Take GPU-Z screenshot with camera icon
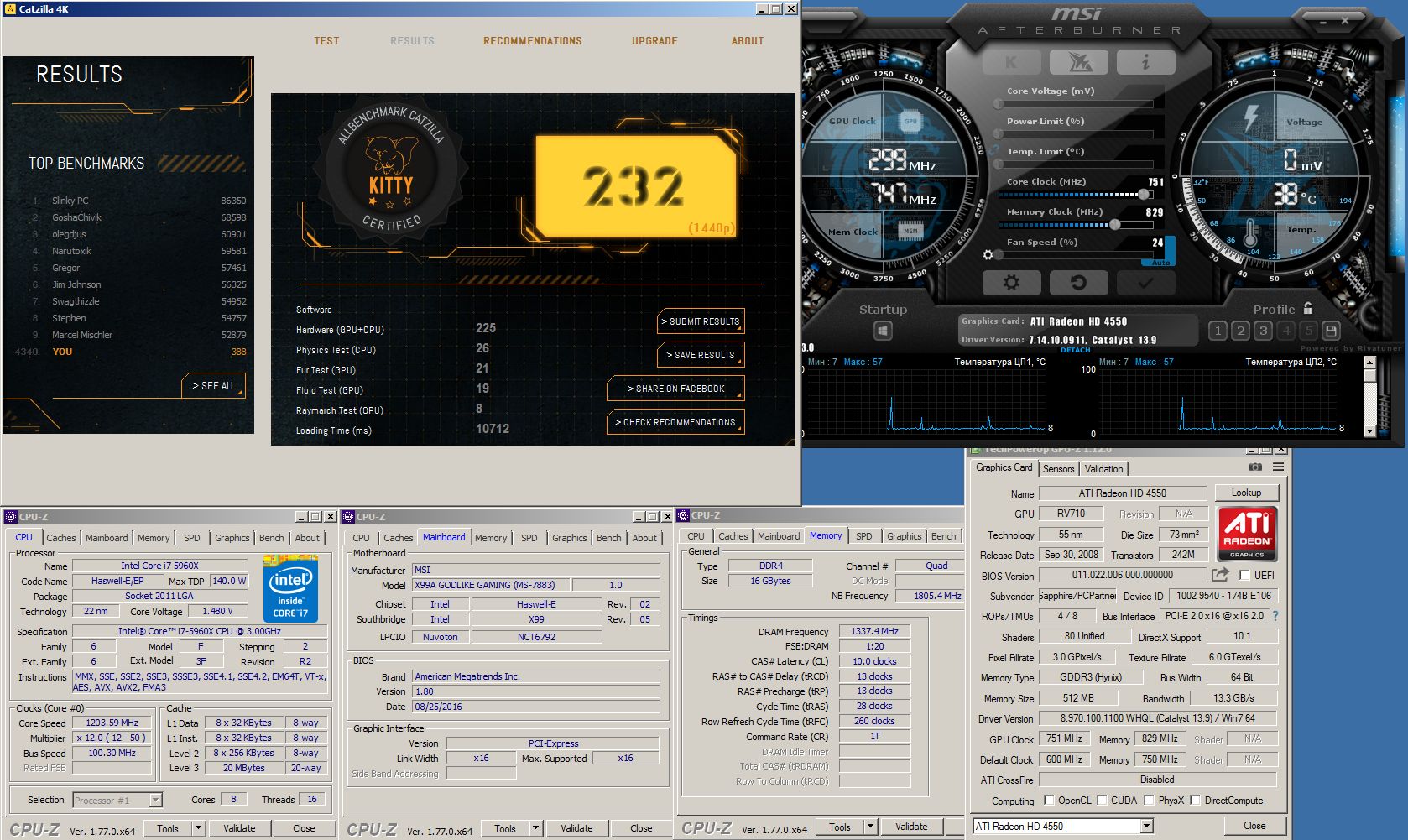1408x840 pixels. pos(1254,467)
